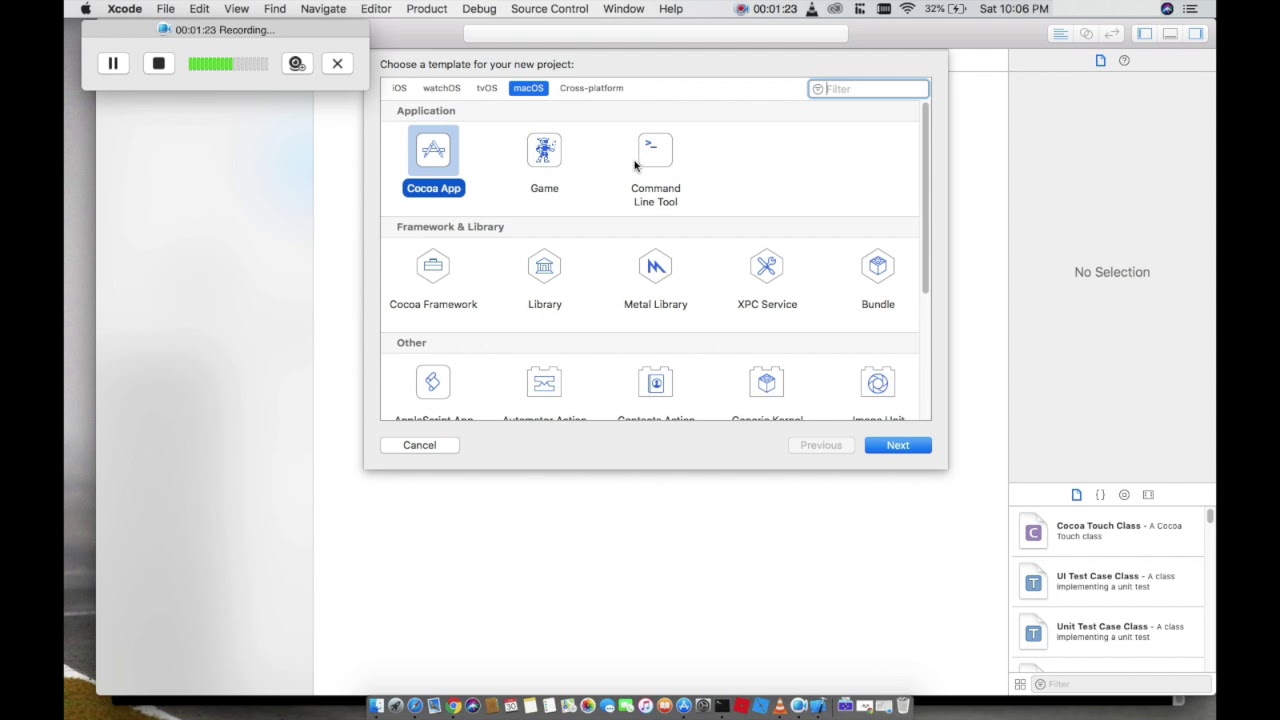Select Unit Test Case Class template
This screenshot has height=720, width=1280.
1110,632
